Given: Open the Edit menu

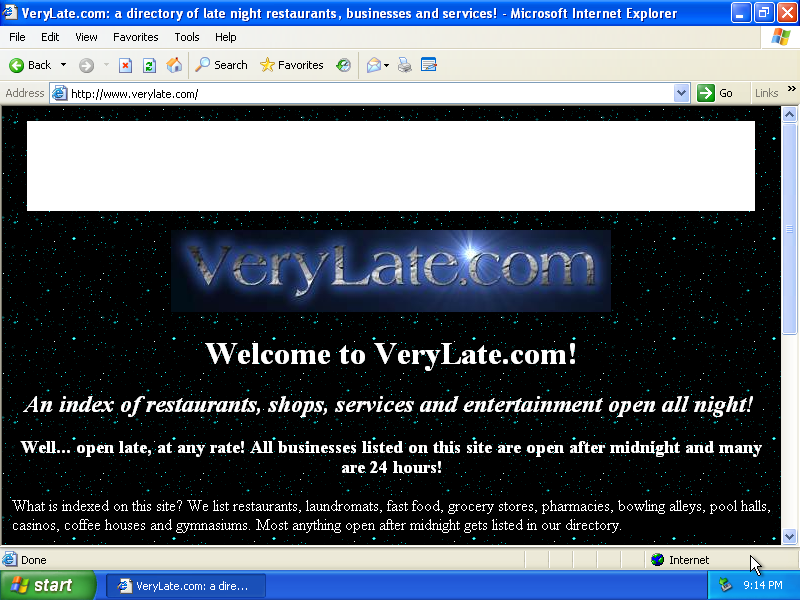Looking at the screenshot, I should 50,37.
